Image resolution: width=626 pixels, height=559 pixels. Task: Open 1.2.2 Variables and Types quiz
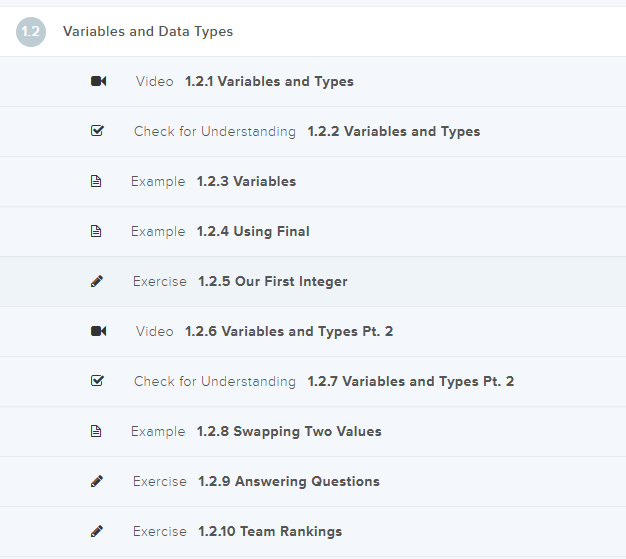393,131
